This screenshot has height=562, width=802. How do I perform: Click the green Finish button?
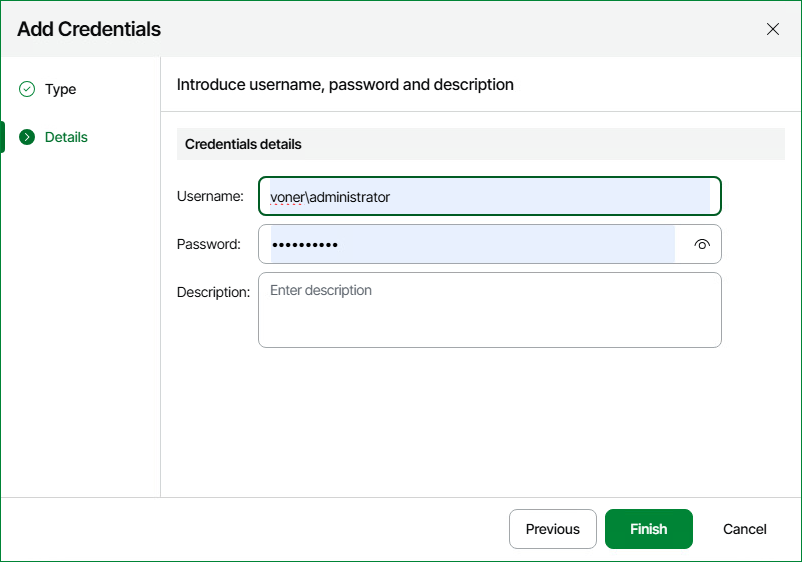[649, 529]
